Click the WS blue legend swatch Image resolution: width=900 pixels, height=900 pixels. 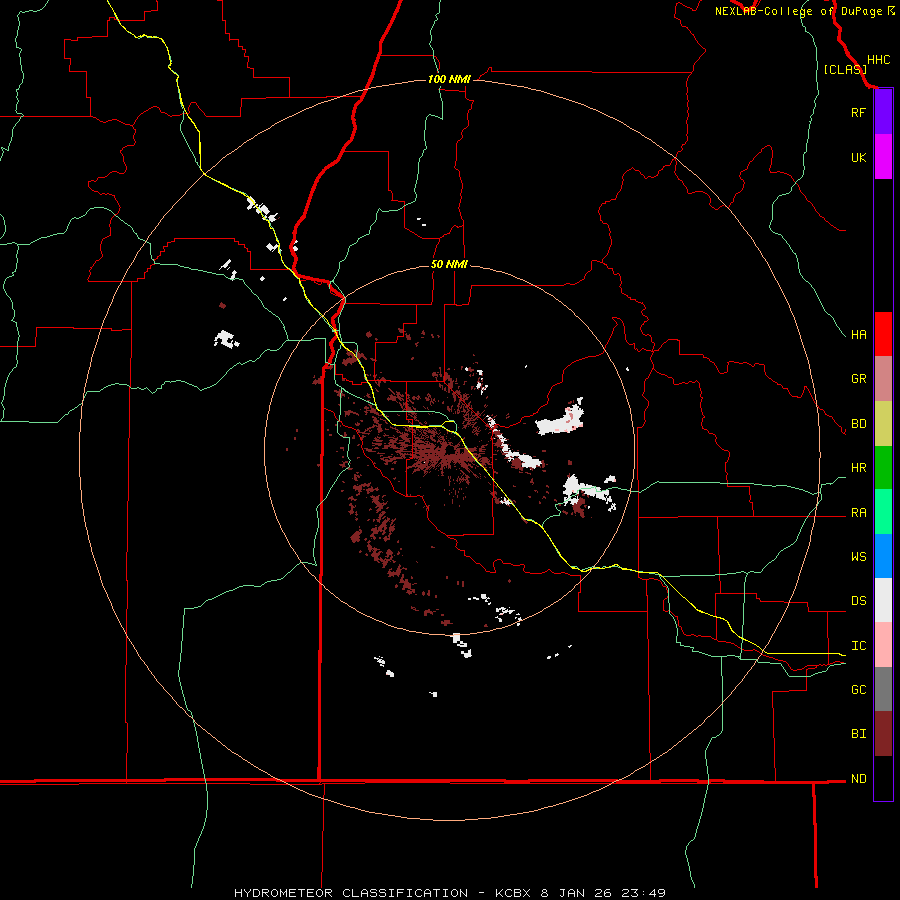[x=883, y=556]
